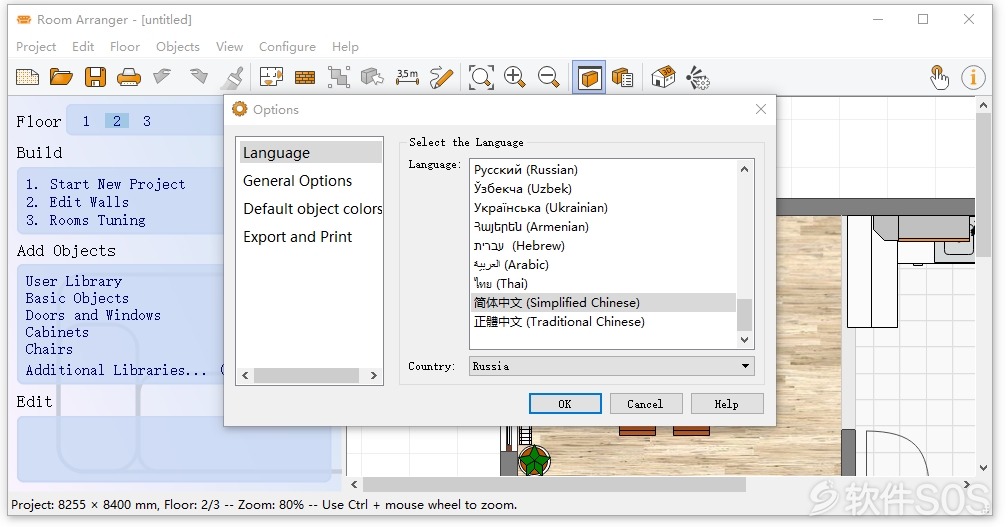Select the brick wall tool icon
The height and width of the screenshot is (527, 1006).
(x=305, y=78)
